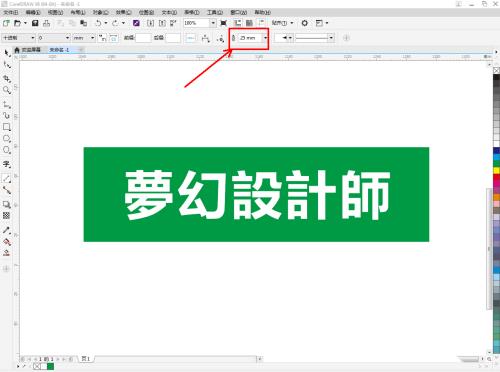Select the Smart Fill tool
500x372 pixels.
click(x=7, y=253)
